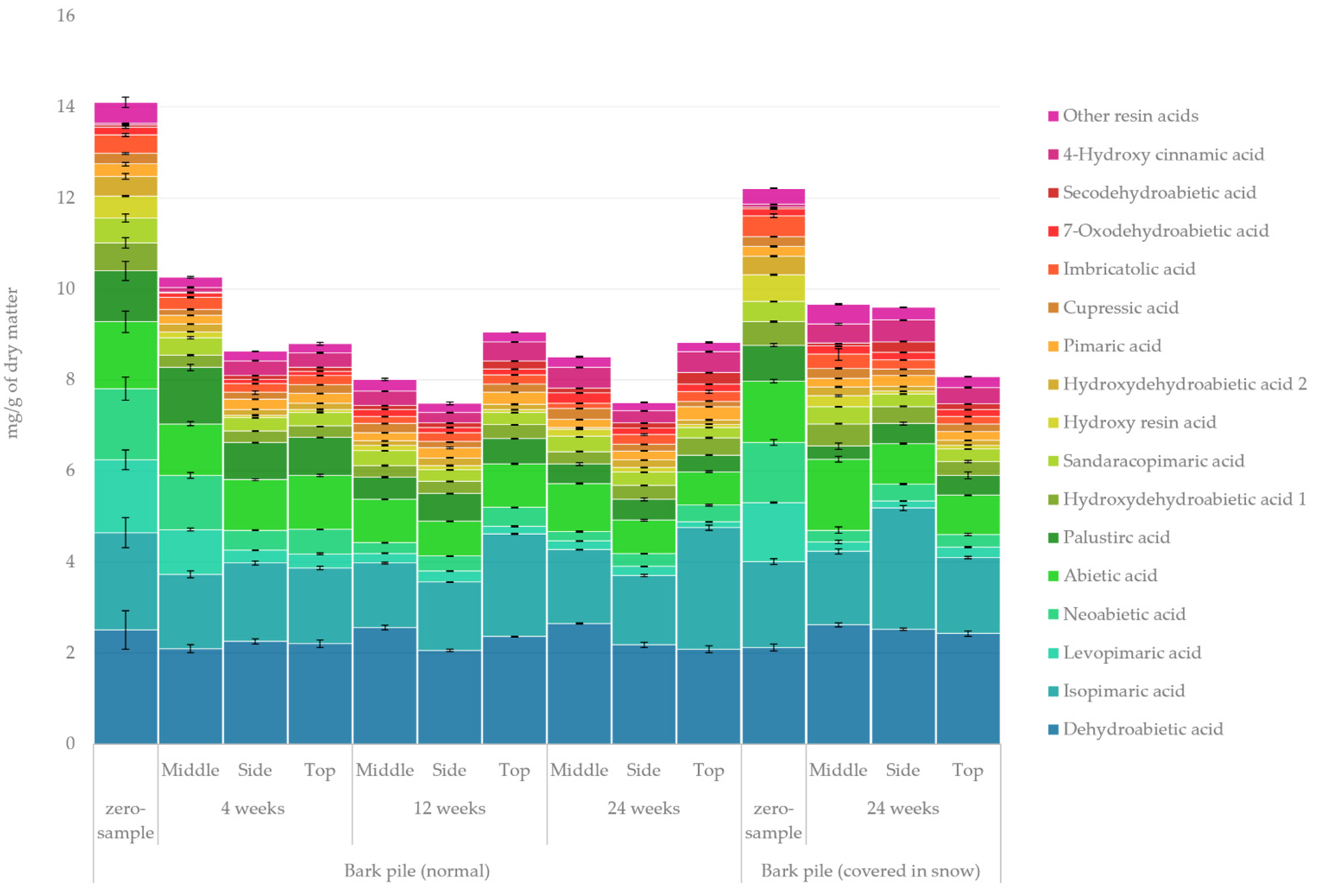Click the Levopimaric acid legend swatch

1053,653
